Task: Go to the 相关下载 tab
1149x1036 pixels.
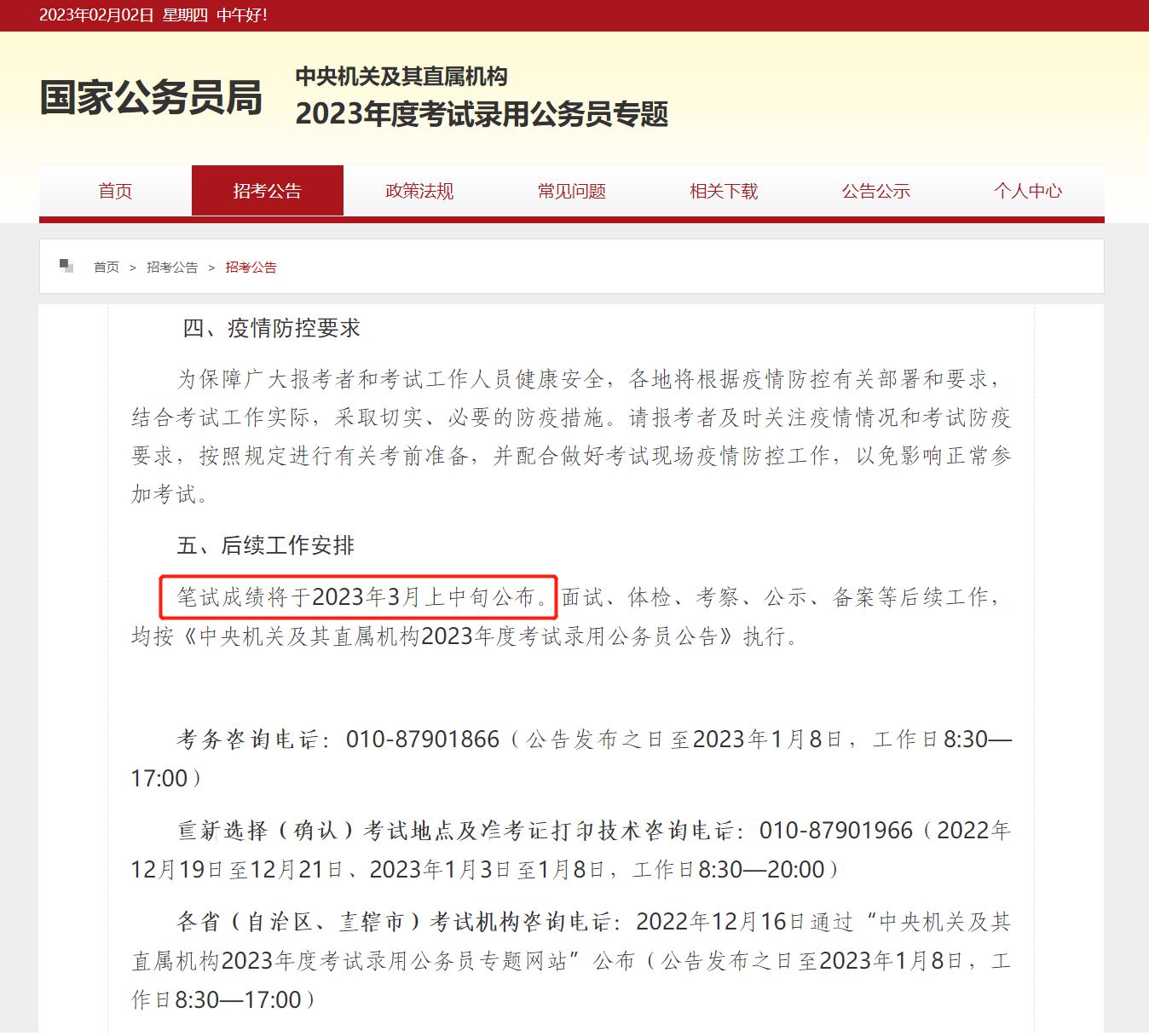Action: click(724, 191)
